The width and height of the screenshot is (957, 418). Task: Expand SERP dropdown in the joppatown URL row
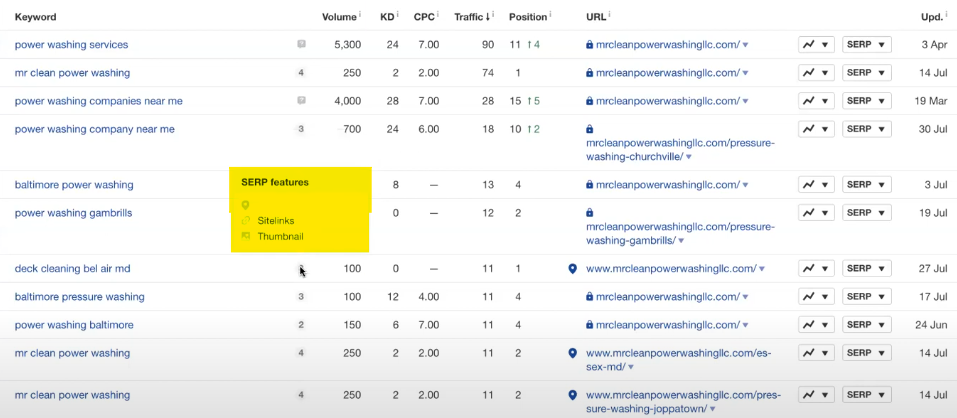click(867, 395)
